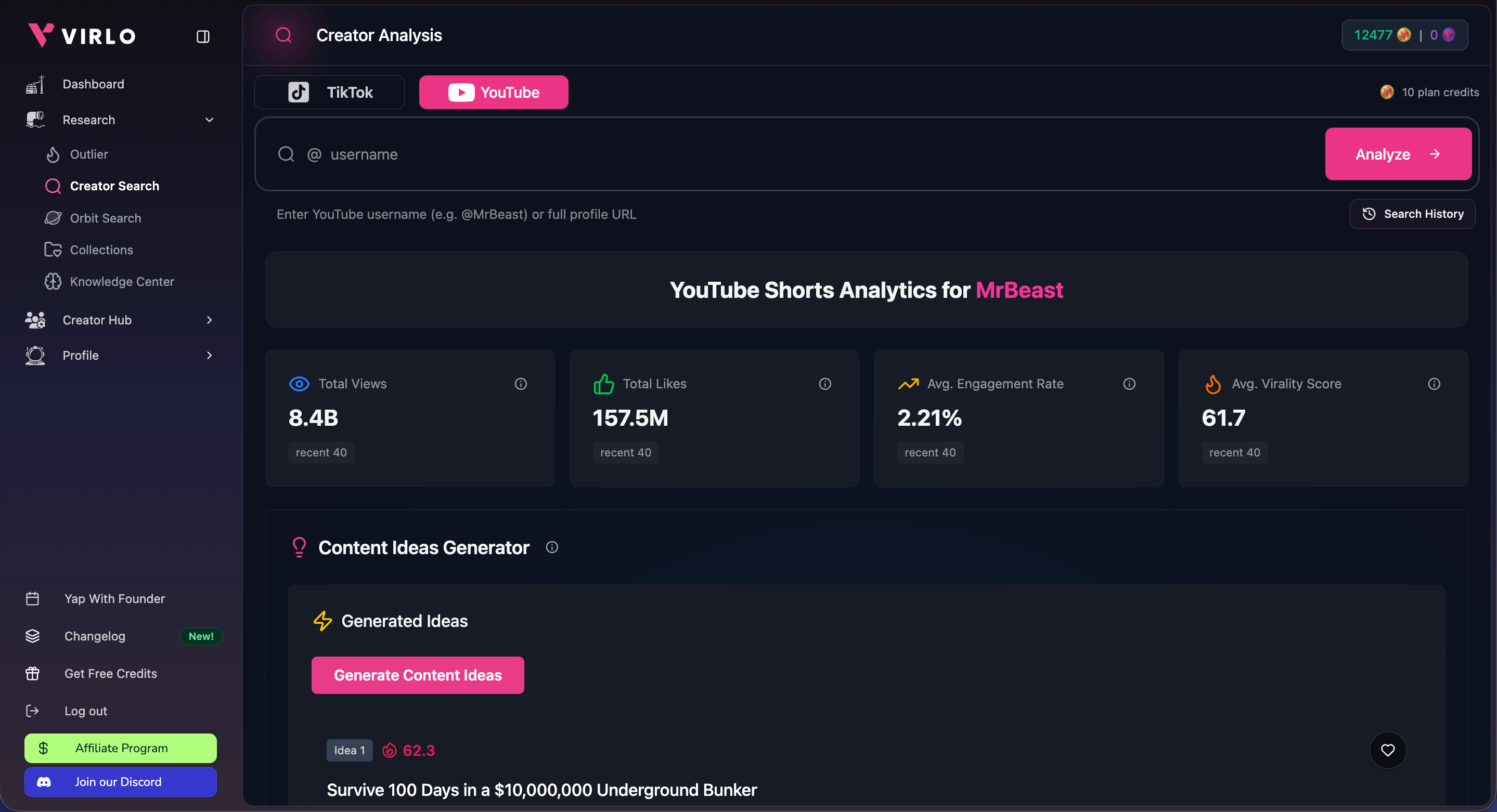Select Creator Search in the sidebar
This screenshot has height=812, width=1497.
click(114, 186)
